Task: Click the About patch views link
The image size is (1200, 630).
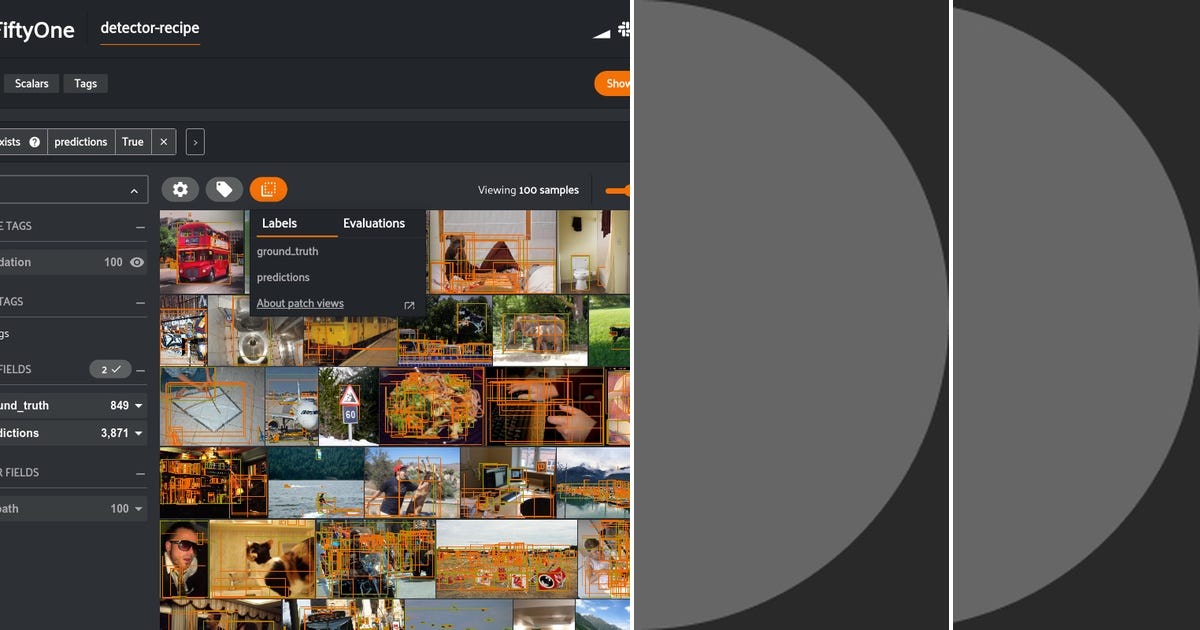Action: coord(300,303)
